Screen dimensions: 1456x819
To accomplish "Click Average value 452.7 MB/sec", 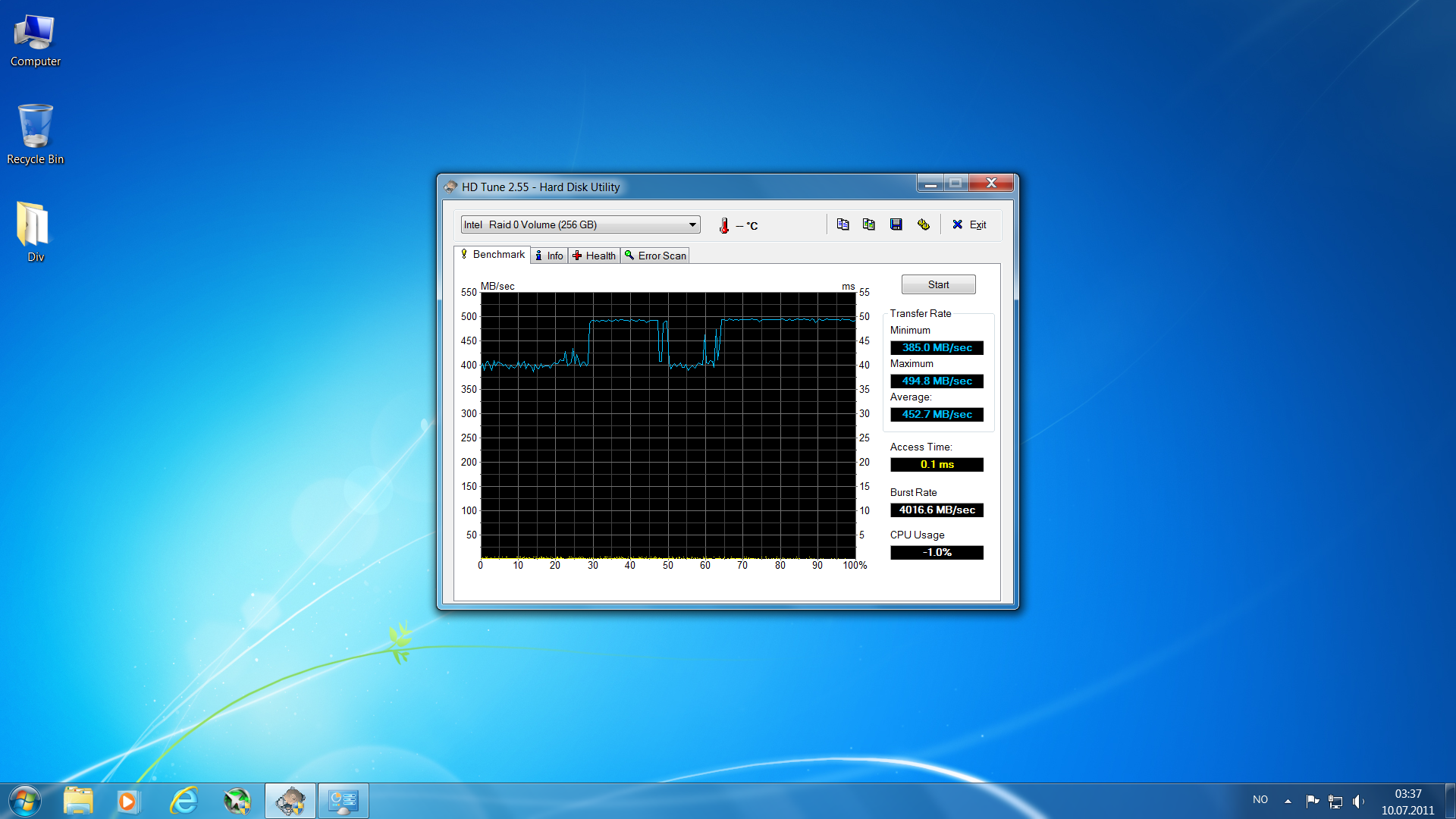I will tap(937, 415).
